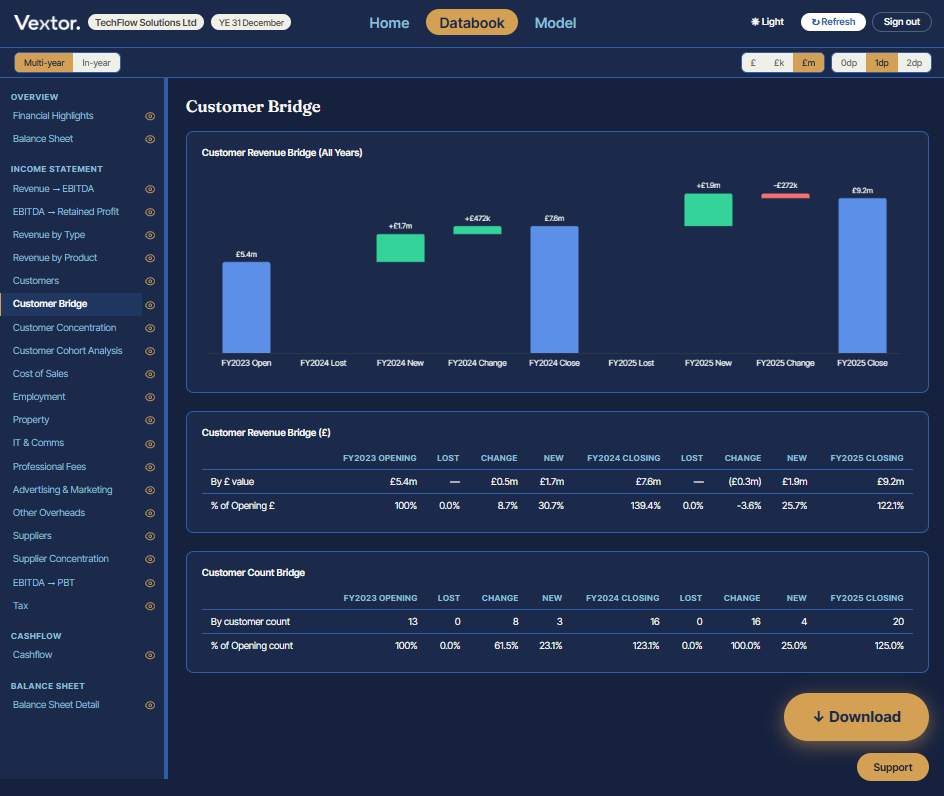Set units to thousands (£k)
Viewport: 944px width, 796px height.
coord(779,63)
